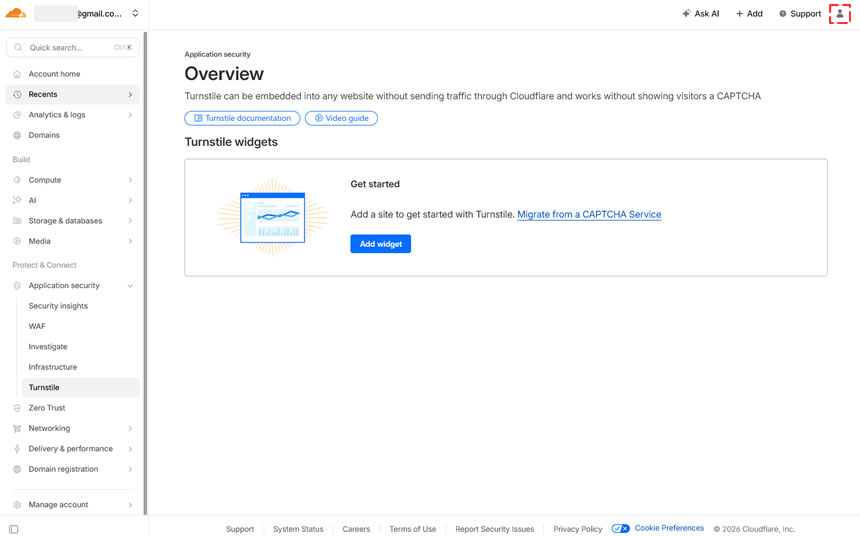Open Report Security Issues footer link
Viewport: 860px width, 536px height.
click(x=494, y=529)
